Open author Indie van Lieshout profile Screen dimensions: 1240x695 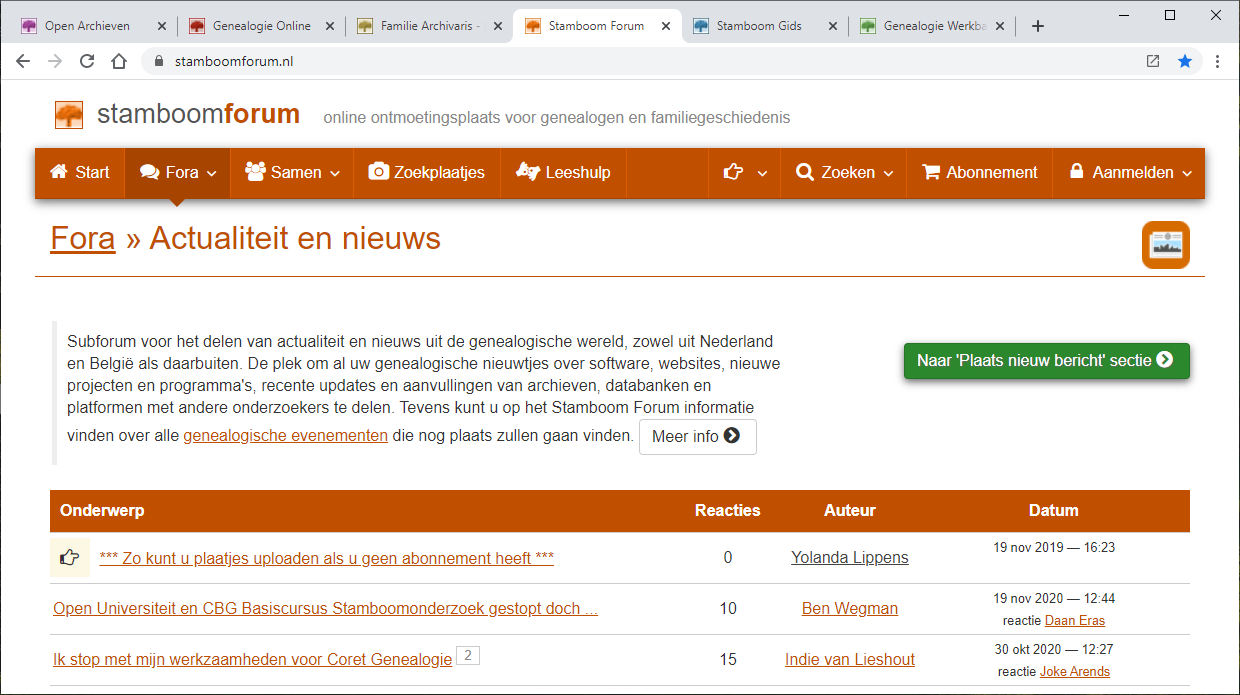(x=850, y=659)
